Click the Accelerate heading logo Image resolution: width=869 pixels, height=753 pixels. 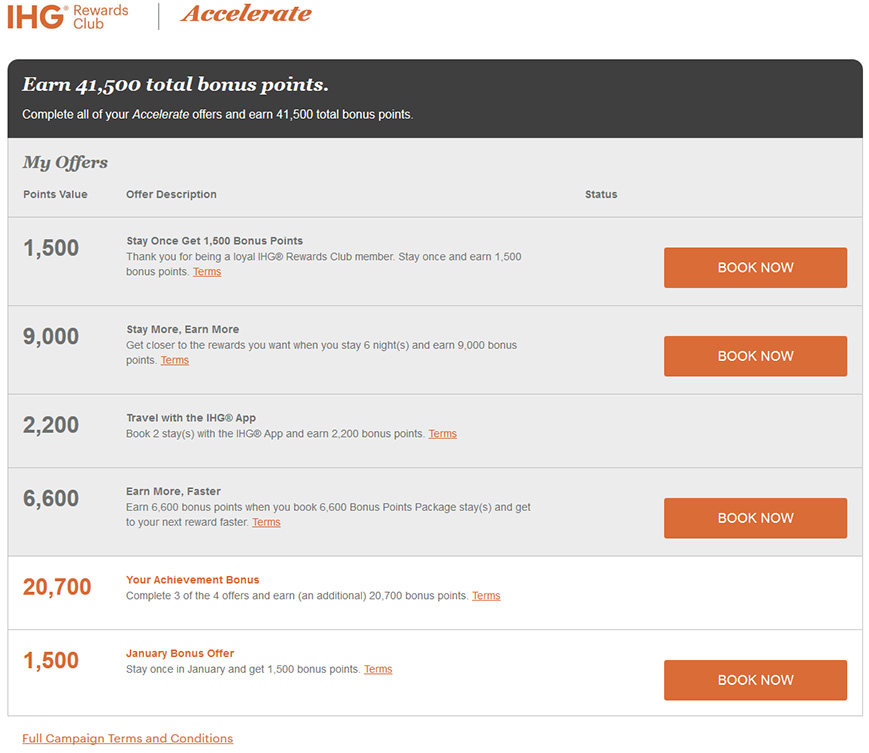coord(246,14)
